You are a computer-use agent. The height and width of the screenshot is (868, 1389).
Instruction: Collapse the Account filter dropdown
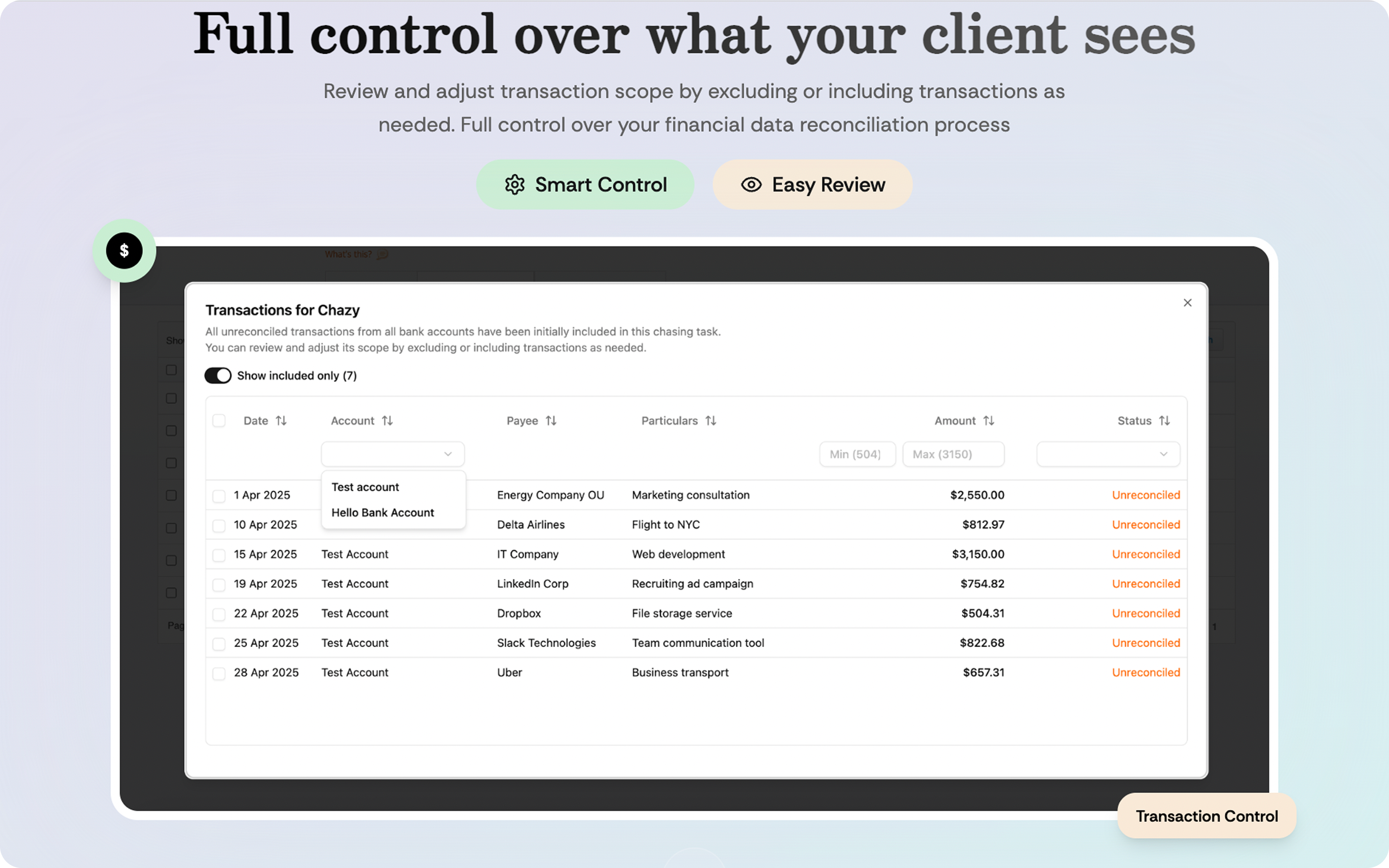coord(448,454)
